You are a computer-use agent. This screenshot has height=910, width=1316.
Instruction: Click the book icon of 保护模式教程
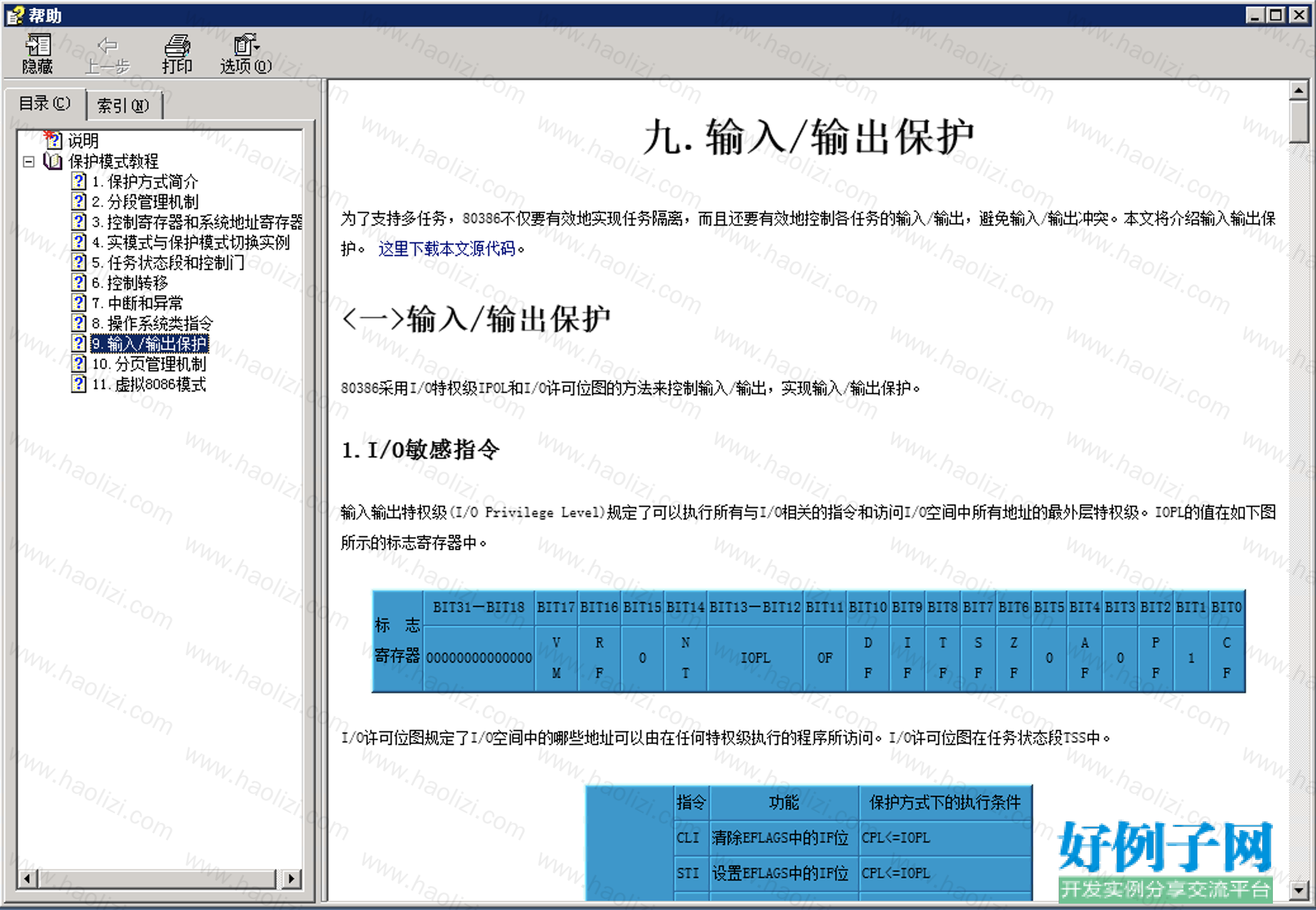pos(53,161)
